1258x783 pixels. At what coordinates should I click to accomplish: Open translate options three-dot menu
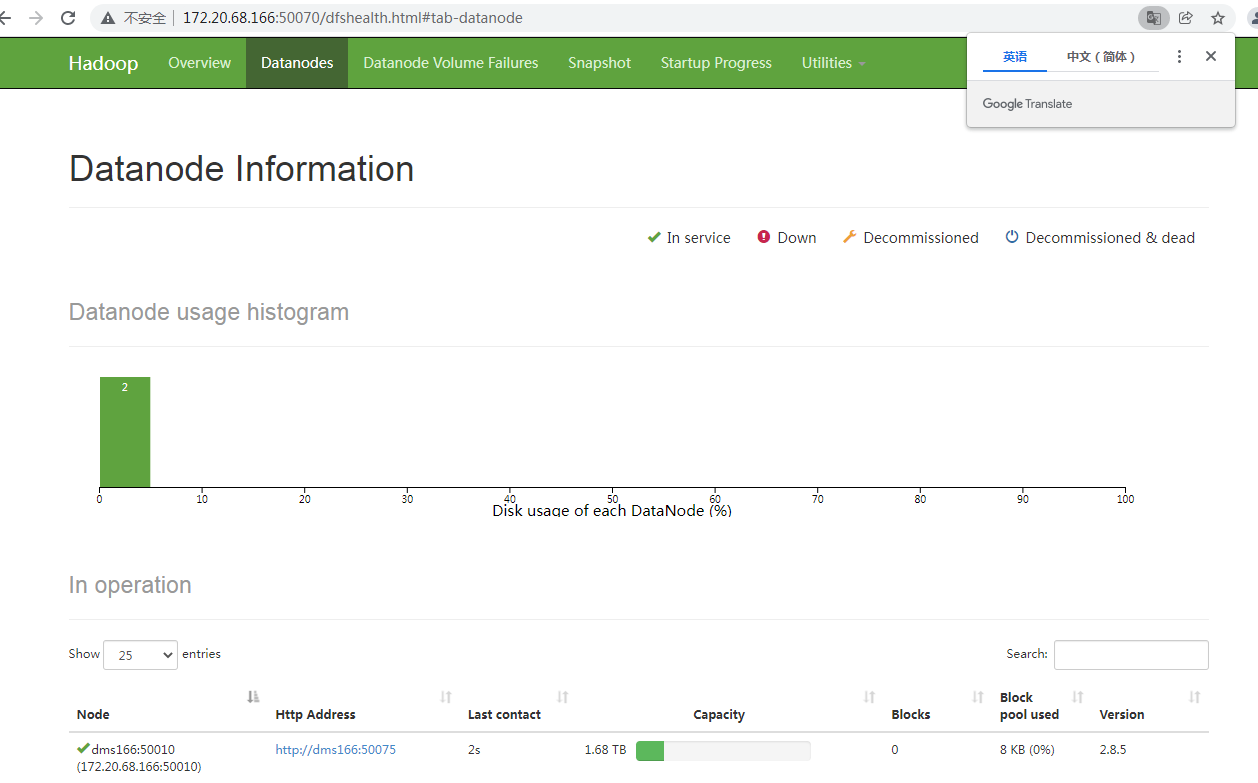[1180, 57]
